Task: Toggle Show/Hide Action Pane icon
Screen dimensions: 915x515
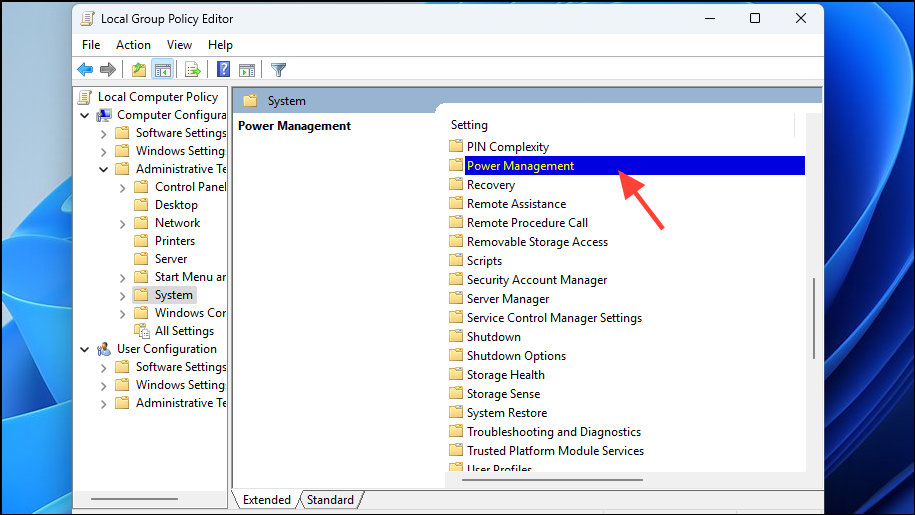Action: point(247,70)
